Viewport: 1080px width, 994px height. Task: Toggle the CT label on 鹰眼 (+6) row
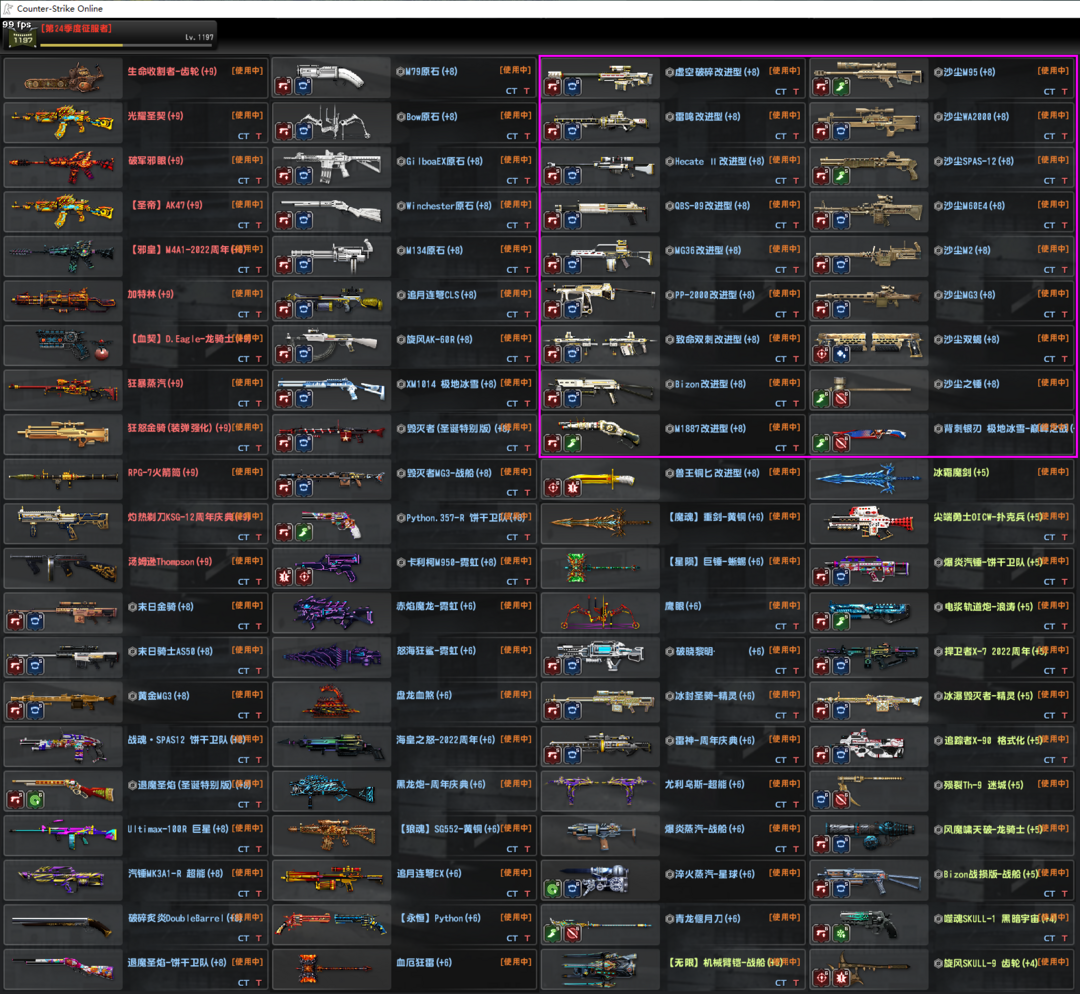point(780,626)
